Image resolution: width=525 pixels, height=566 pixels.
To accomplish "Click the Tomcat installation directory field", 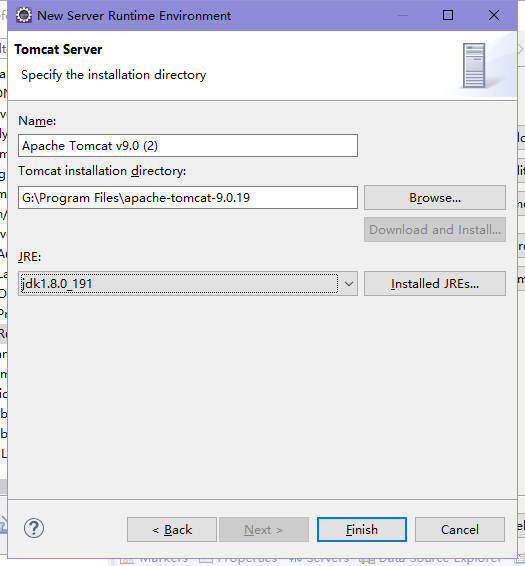I will coord(188,198).
